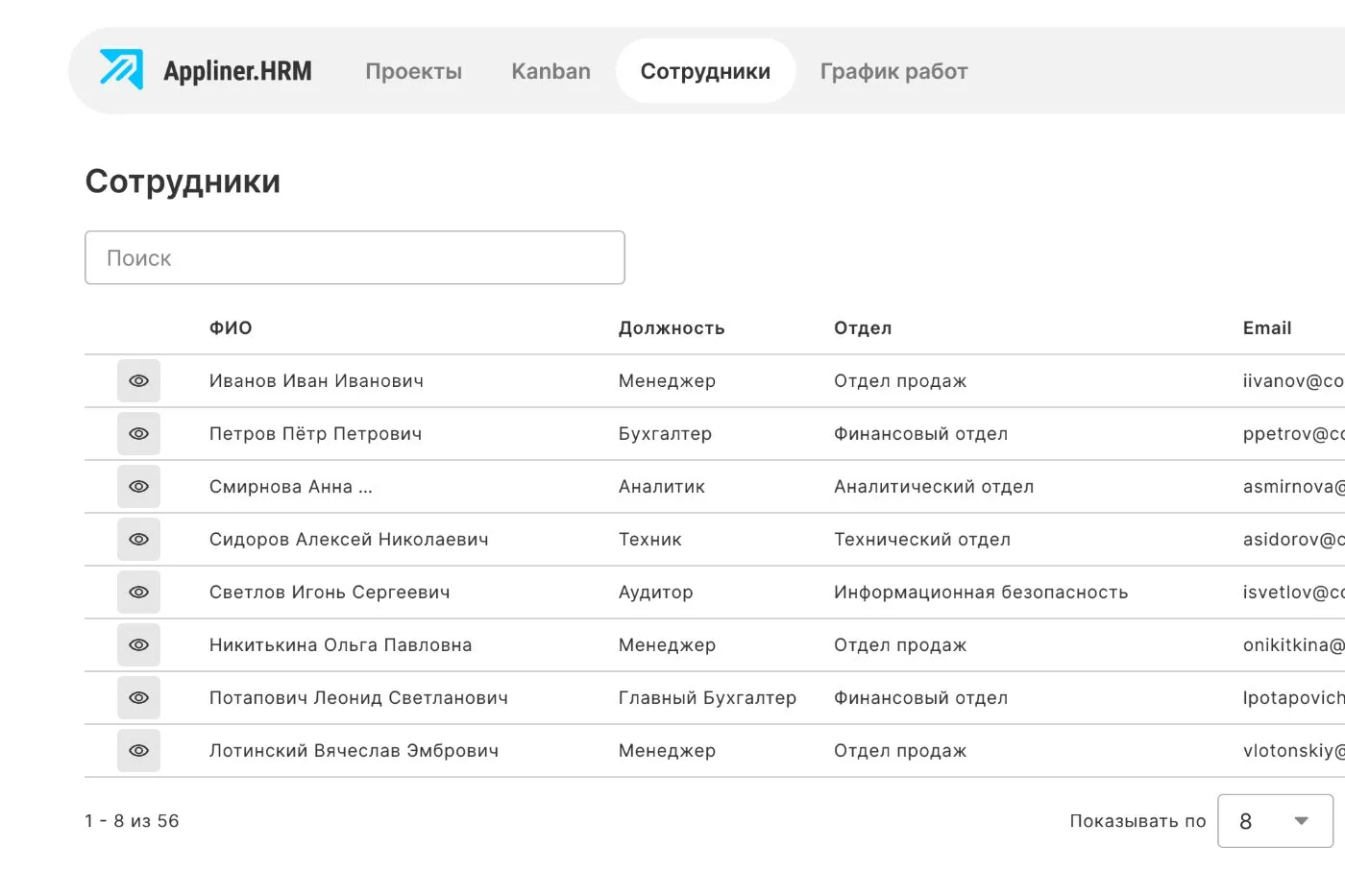Click the Информационная безопасность department cell
1345x896 pixels.
click(x=981, y=593)
